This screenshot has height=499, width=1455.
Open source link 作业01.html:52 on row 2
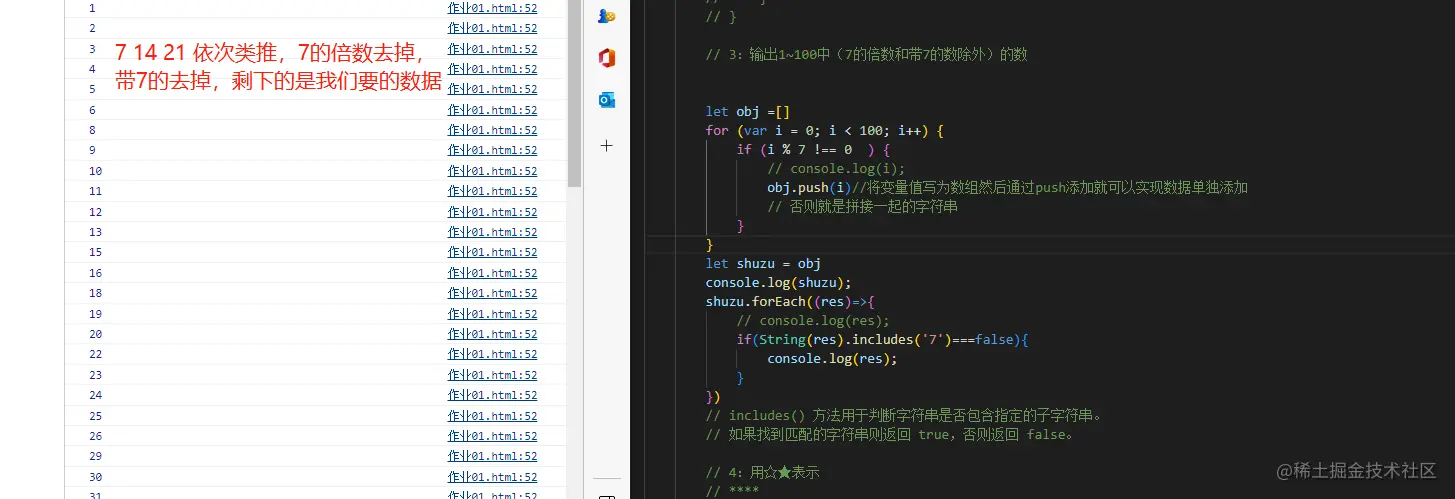coord(492,28)
